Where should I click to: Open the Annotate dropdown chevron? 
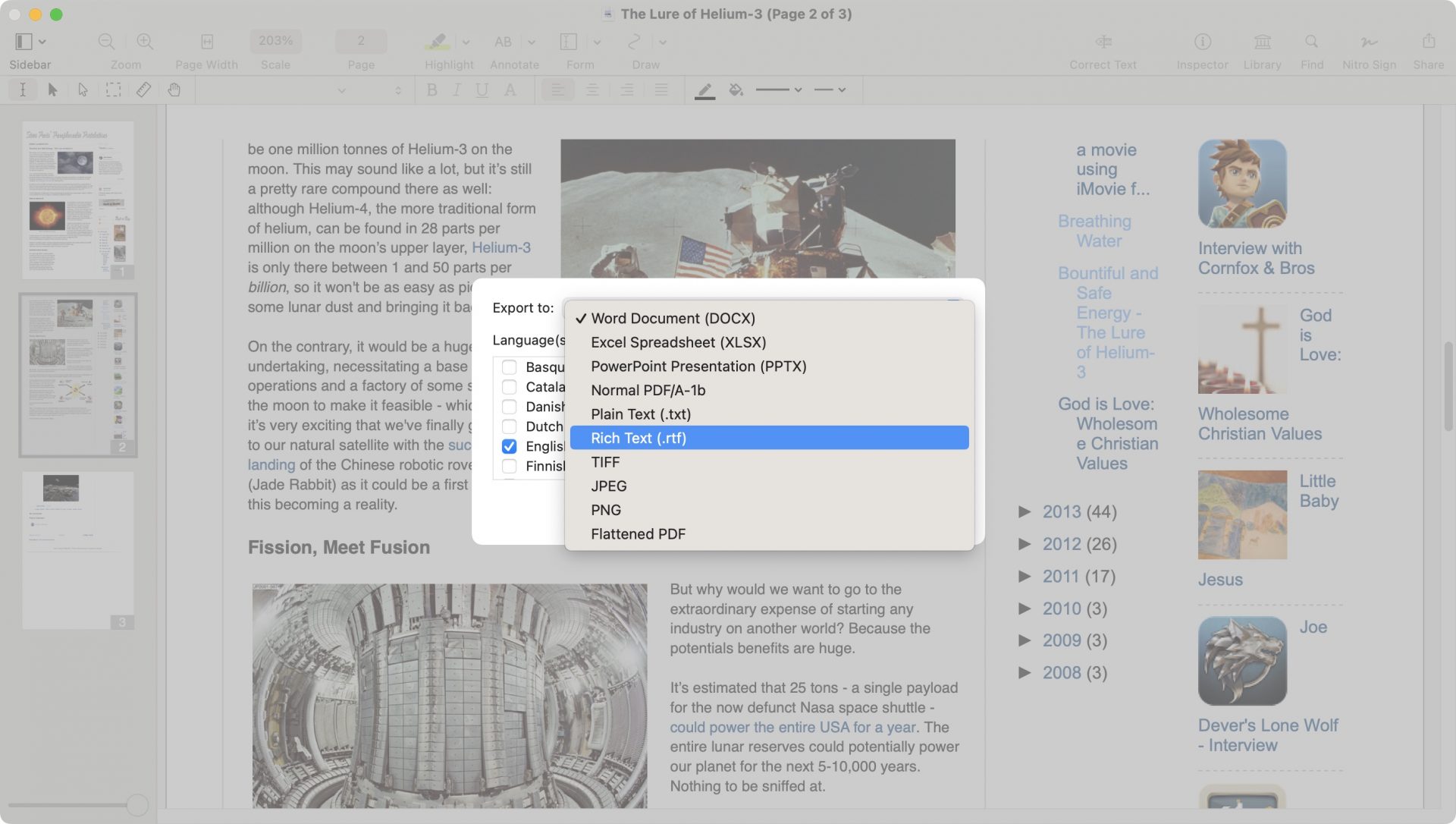click(532, 42)
